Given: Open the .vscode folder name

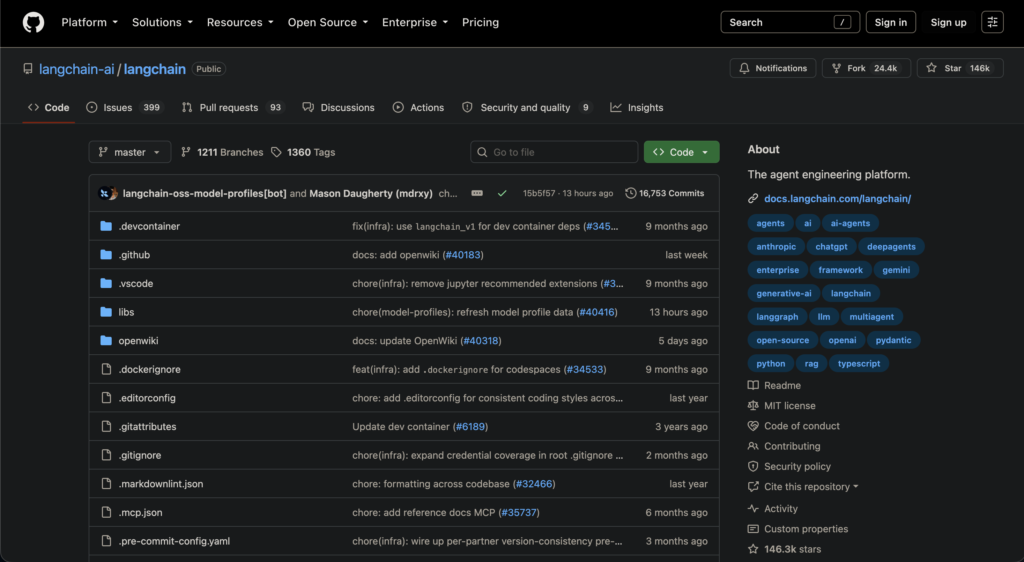Looking at the screenshot, I should (136, 283).
